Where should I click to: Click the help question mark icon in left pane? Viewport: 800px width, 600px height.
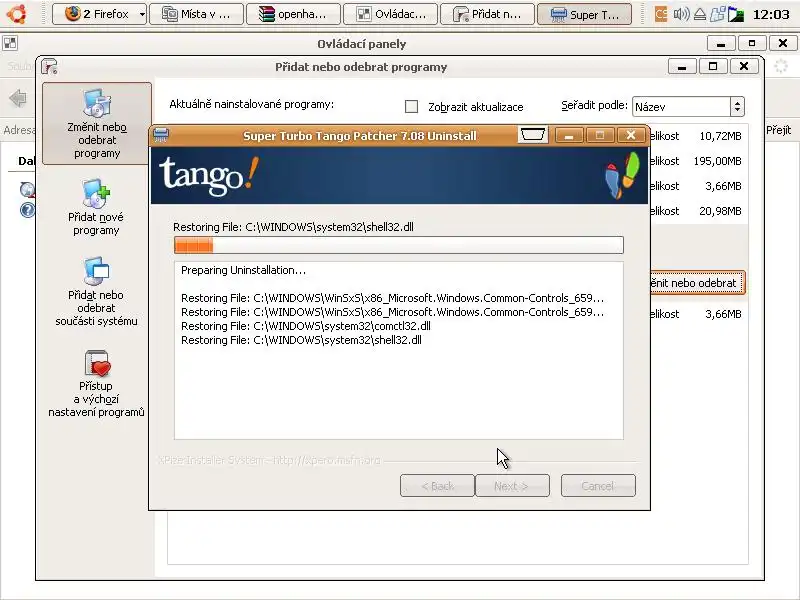(27, 210)
